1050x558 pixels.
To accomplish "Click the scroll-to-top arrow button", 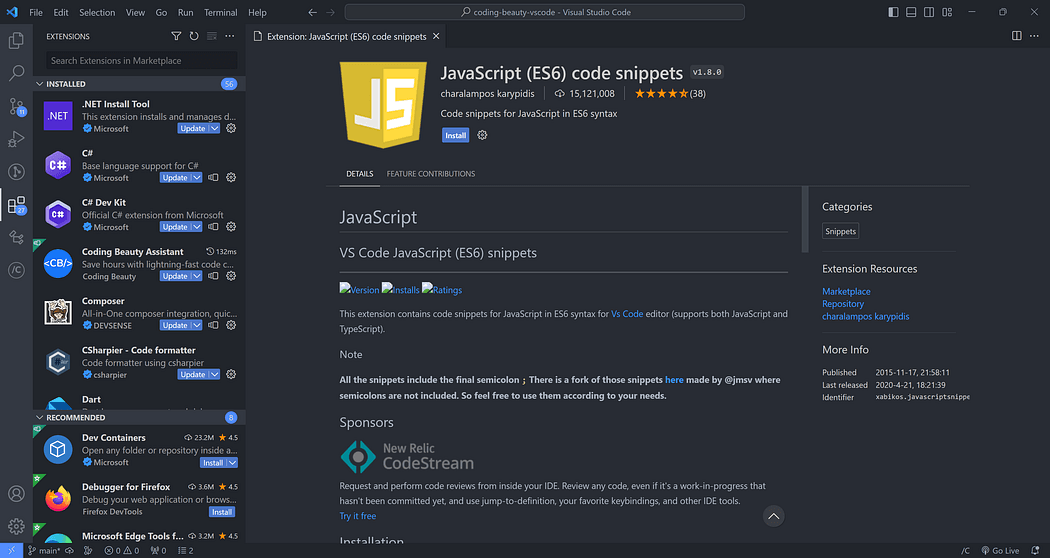I will point(773,516).
